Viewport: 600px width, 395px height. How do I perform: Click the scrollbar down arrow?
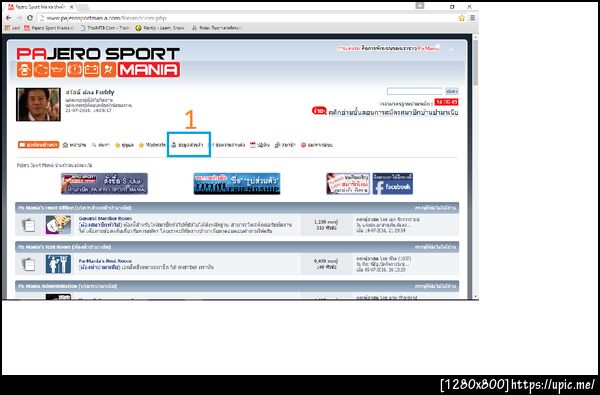click(475, 297)
